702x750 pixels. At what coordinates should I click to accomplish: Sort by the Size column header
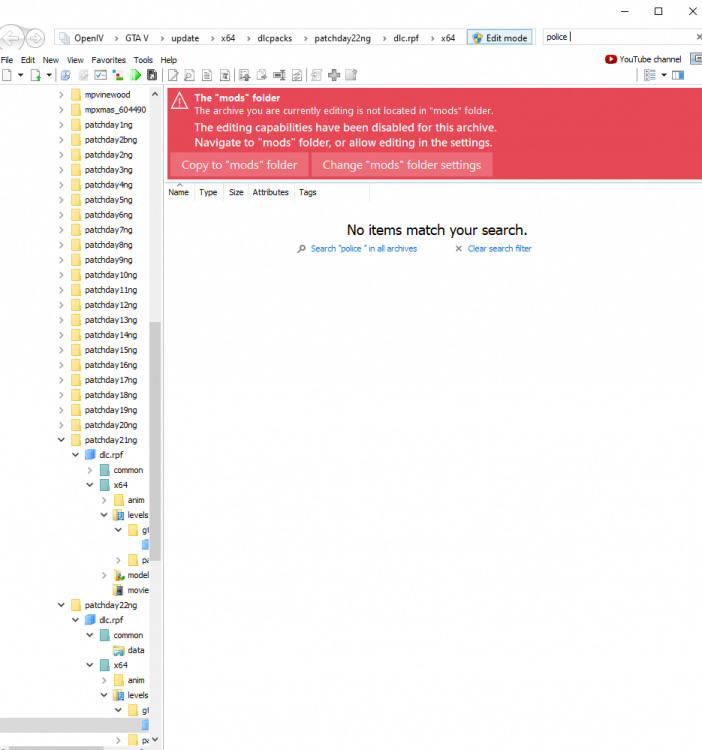236,192
